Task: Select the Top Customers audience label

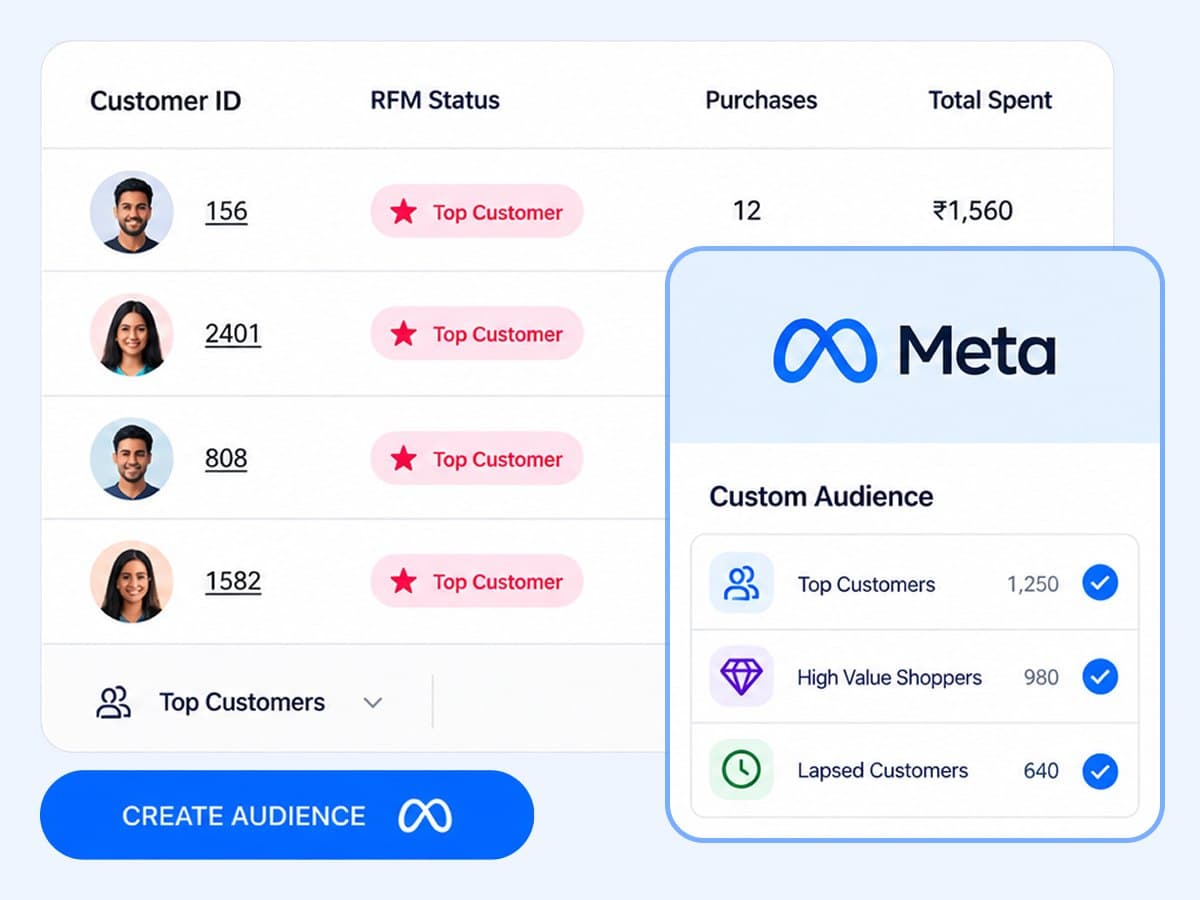Action: point(866,584)
